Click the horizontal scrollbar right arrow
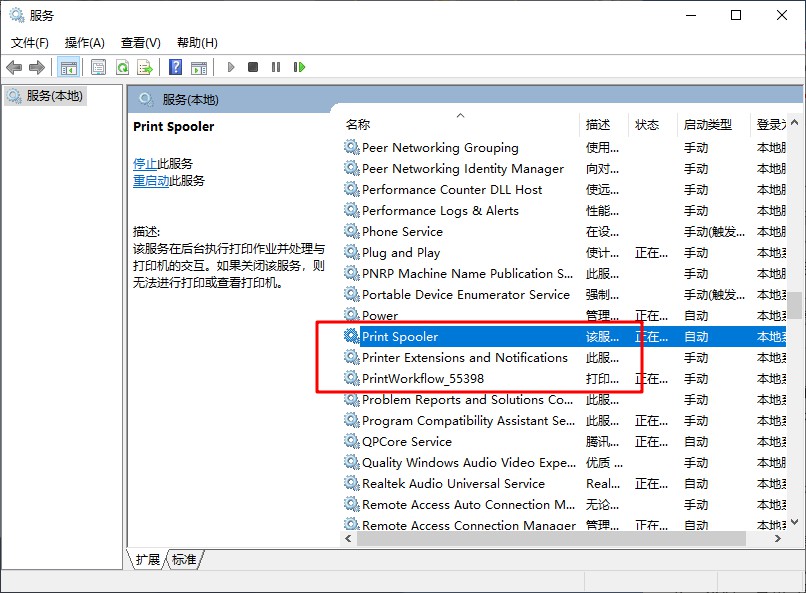806x593 pixels. (x=778, y=538)
